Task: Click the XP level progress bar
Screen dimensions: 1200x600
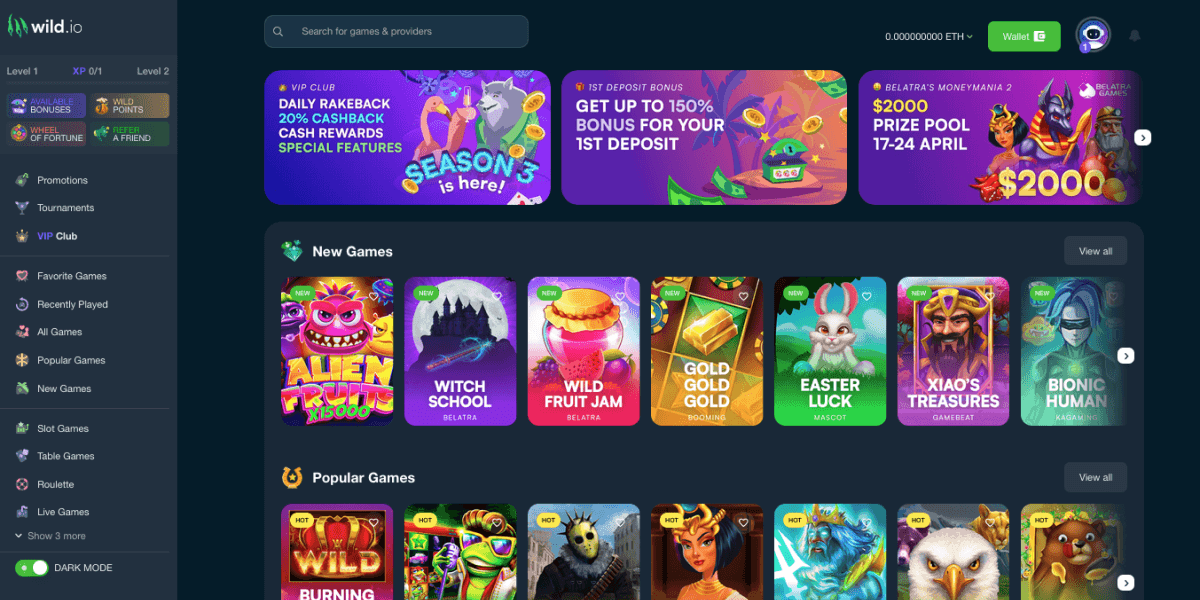Action: coord(88,84)
